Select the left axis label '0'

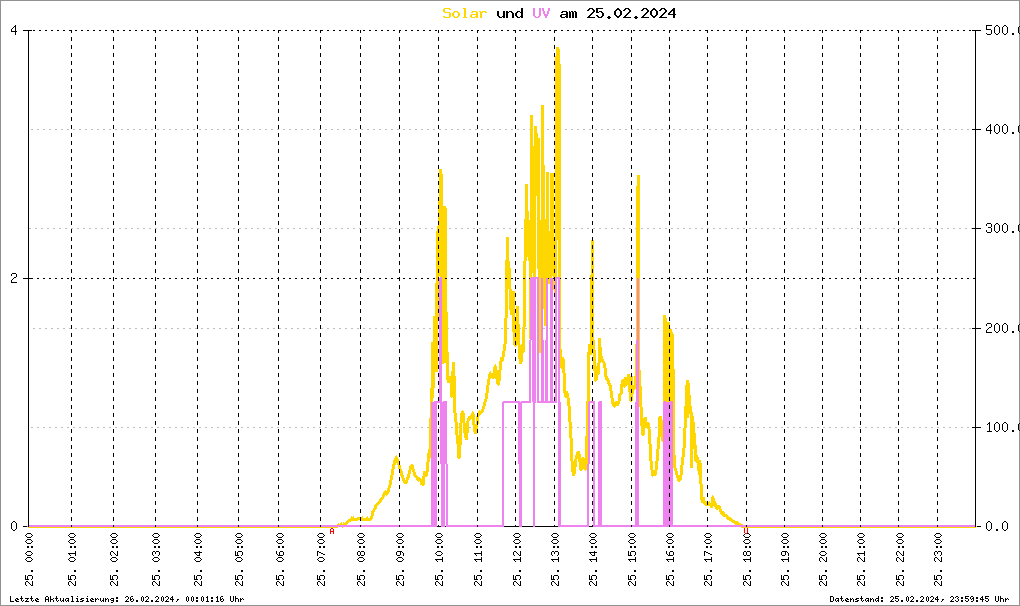point(14,526)
